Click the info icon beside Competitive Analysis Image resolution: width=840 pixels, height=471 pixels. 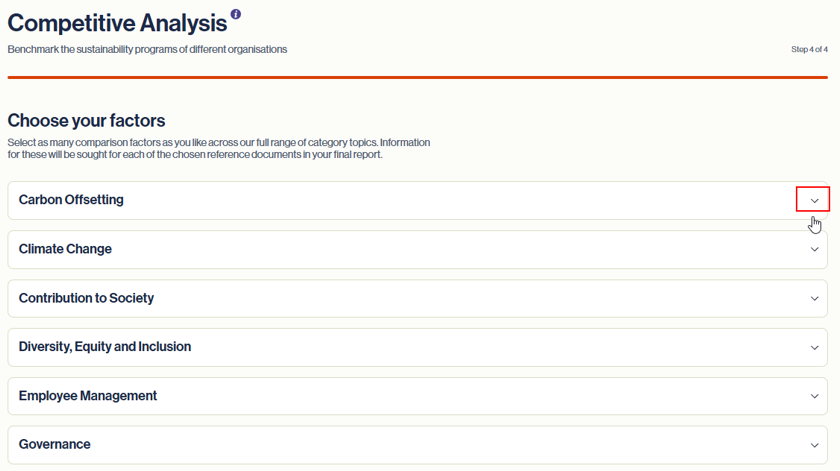coord(236,14)
